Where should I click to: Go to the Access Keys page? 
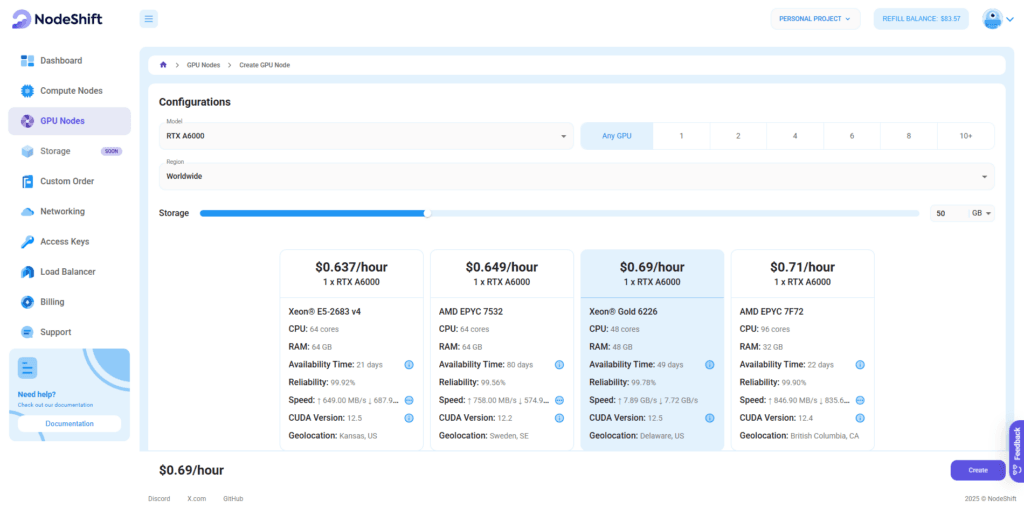[x=64, y=242]
